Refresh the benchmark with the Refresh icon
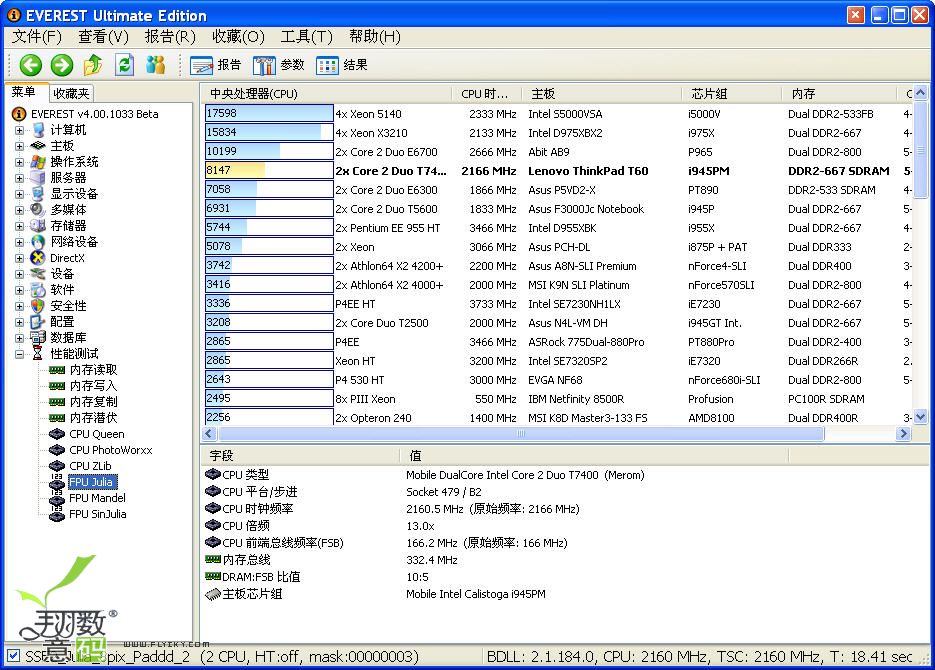The image size is (935, 670). [124, 64]
